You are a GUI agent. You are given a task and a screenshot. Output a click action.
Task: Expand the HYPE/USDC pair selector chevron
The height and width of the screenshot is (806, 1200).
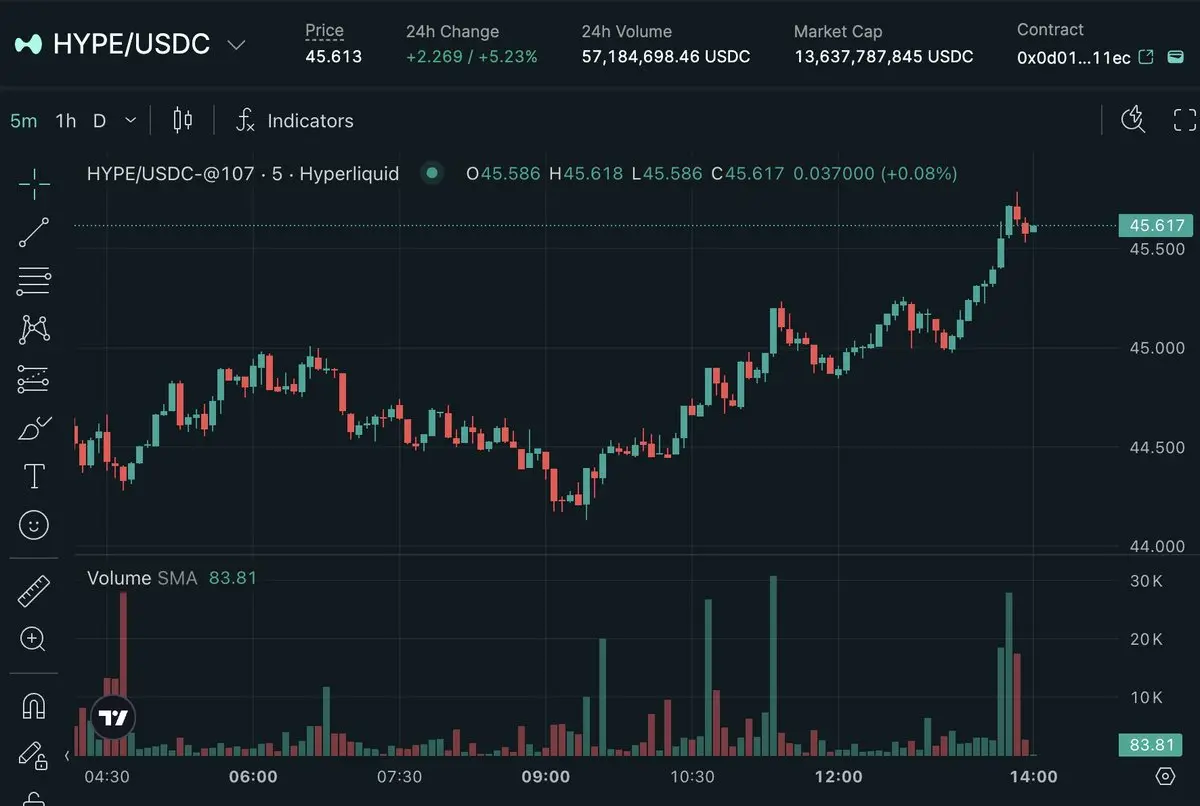236,45
